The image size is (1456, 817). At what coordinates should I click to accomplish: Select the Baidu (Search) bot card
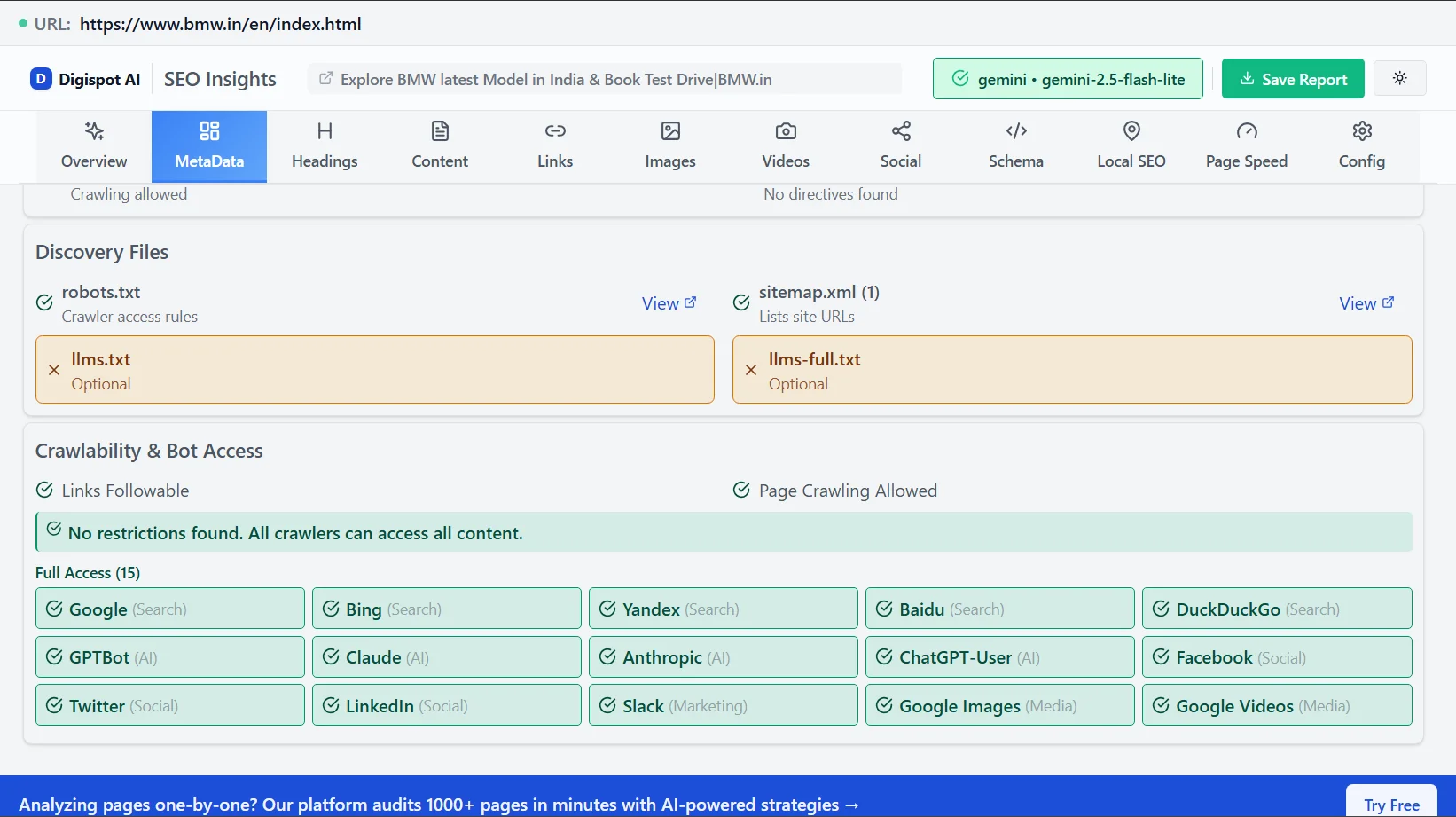pos(1000,609)
